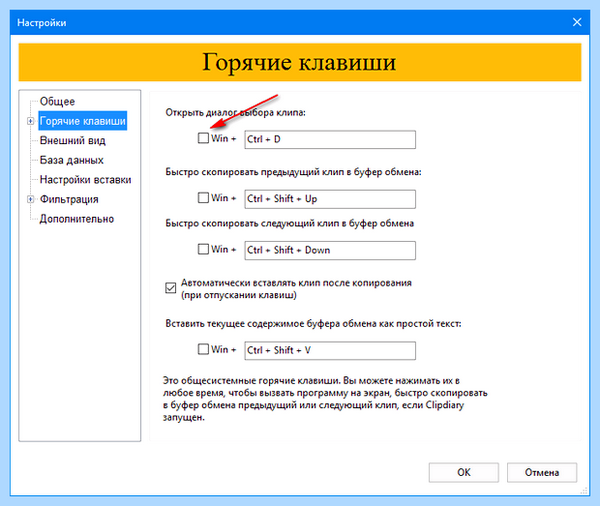Select Горячие клавиши in the settings tree
The height and width of the screenshot is (506, 600).
click(83, 121)
